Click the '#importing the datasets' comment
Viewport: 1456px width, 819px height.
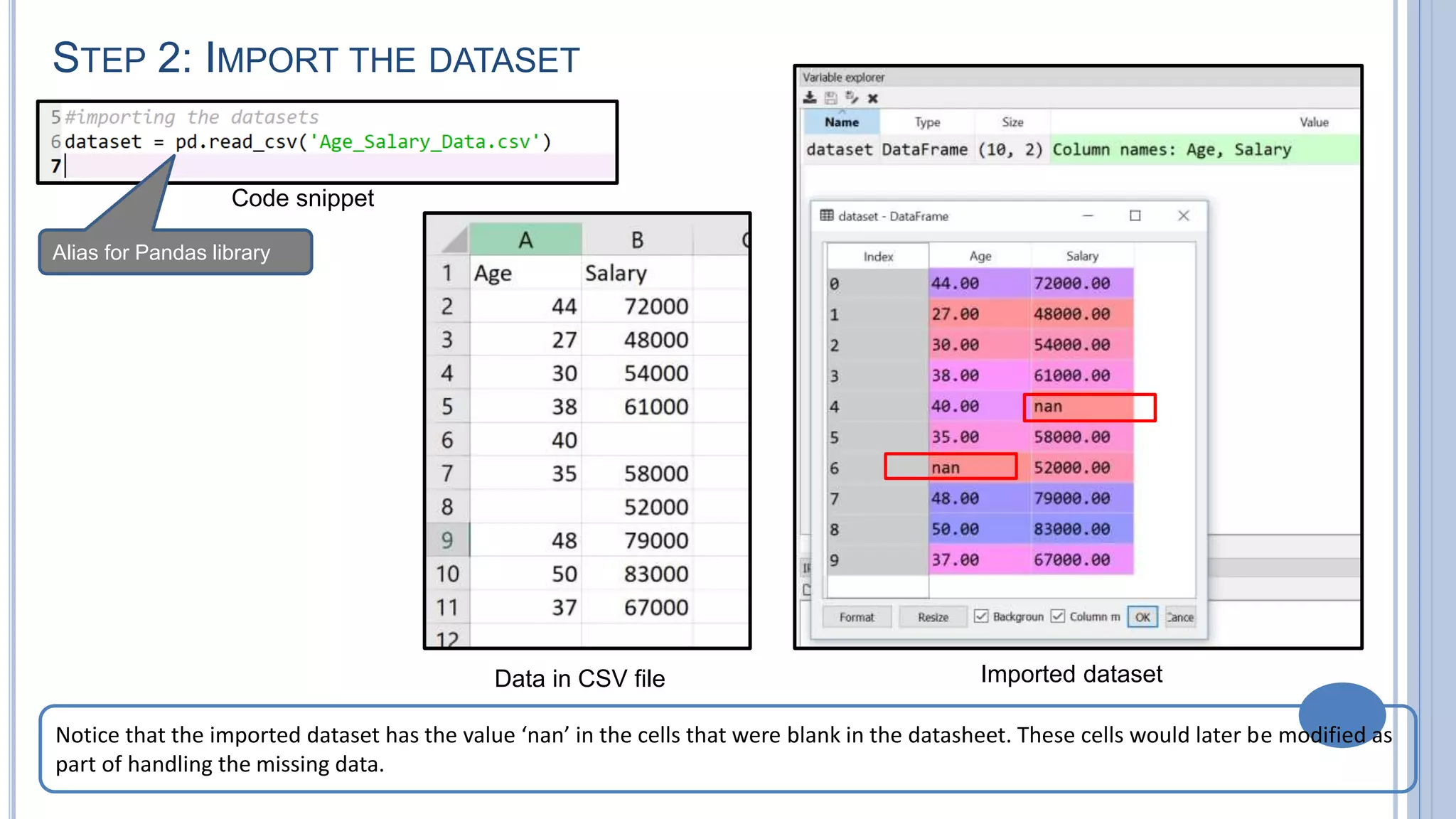click(191, 117)
